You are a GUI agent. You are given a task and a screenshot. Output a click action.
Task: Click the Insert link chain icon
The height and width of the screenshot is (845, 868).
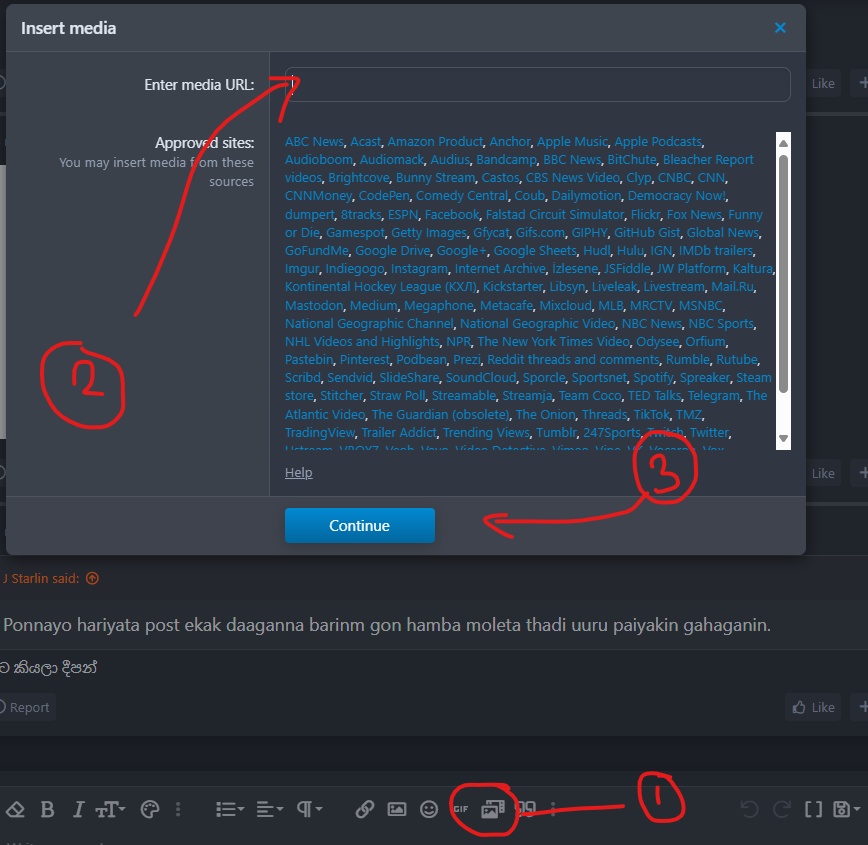365,810
